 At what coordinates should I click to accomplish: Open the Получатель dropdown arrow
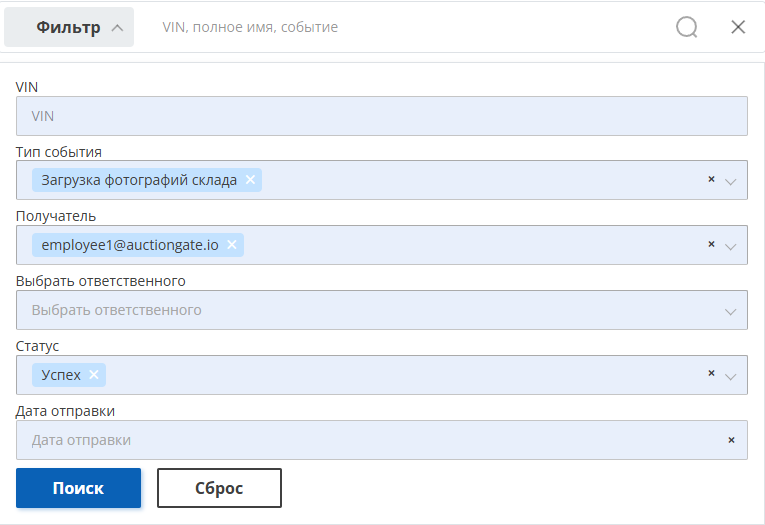[730, 247]
